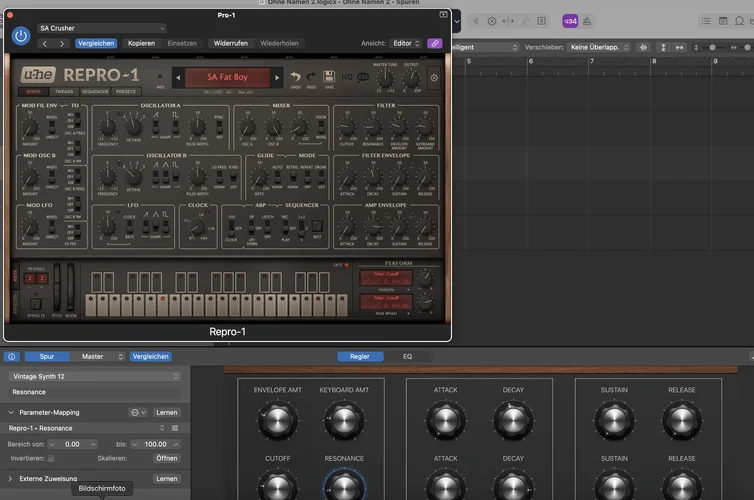Open the SA Crusher preset dropdown
This screenshot has height=500, width=754.
pyautogui.click(x=101, y=29)
